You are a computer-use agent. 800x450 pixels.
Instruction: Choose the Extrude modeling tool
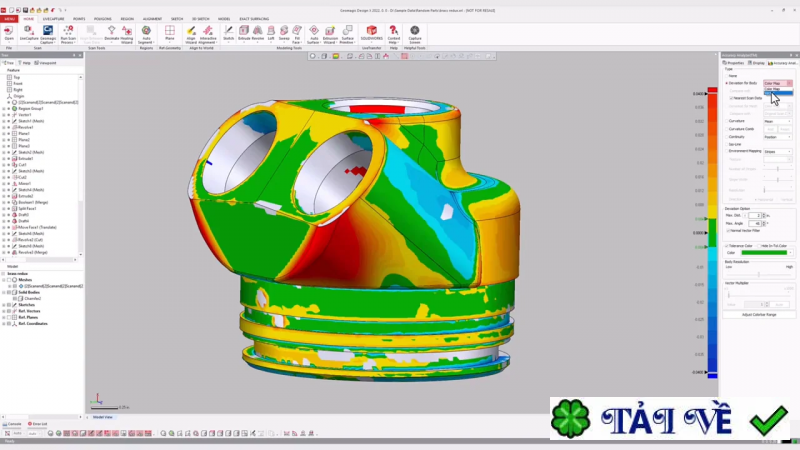pyautogui.click(x=244, y=34)
